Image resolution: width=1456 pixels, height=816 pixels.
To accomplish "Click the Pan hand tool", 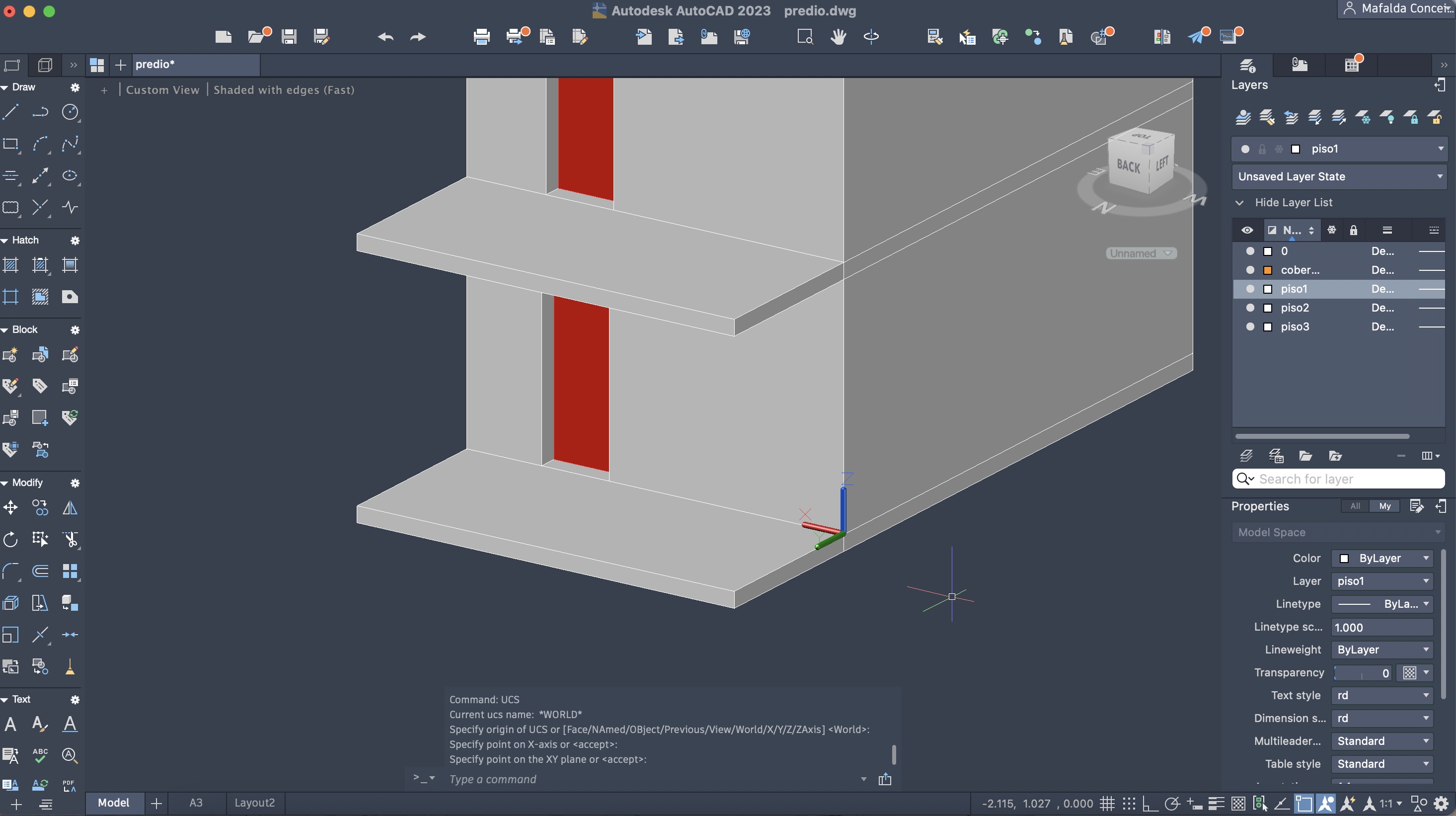I will (x=838, y=37).
